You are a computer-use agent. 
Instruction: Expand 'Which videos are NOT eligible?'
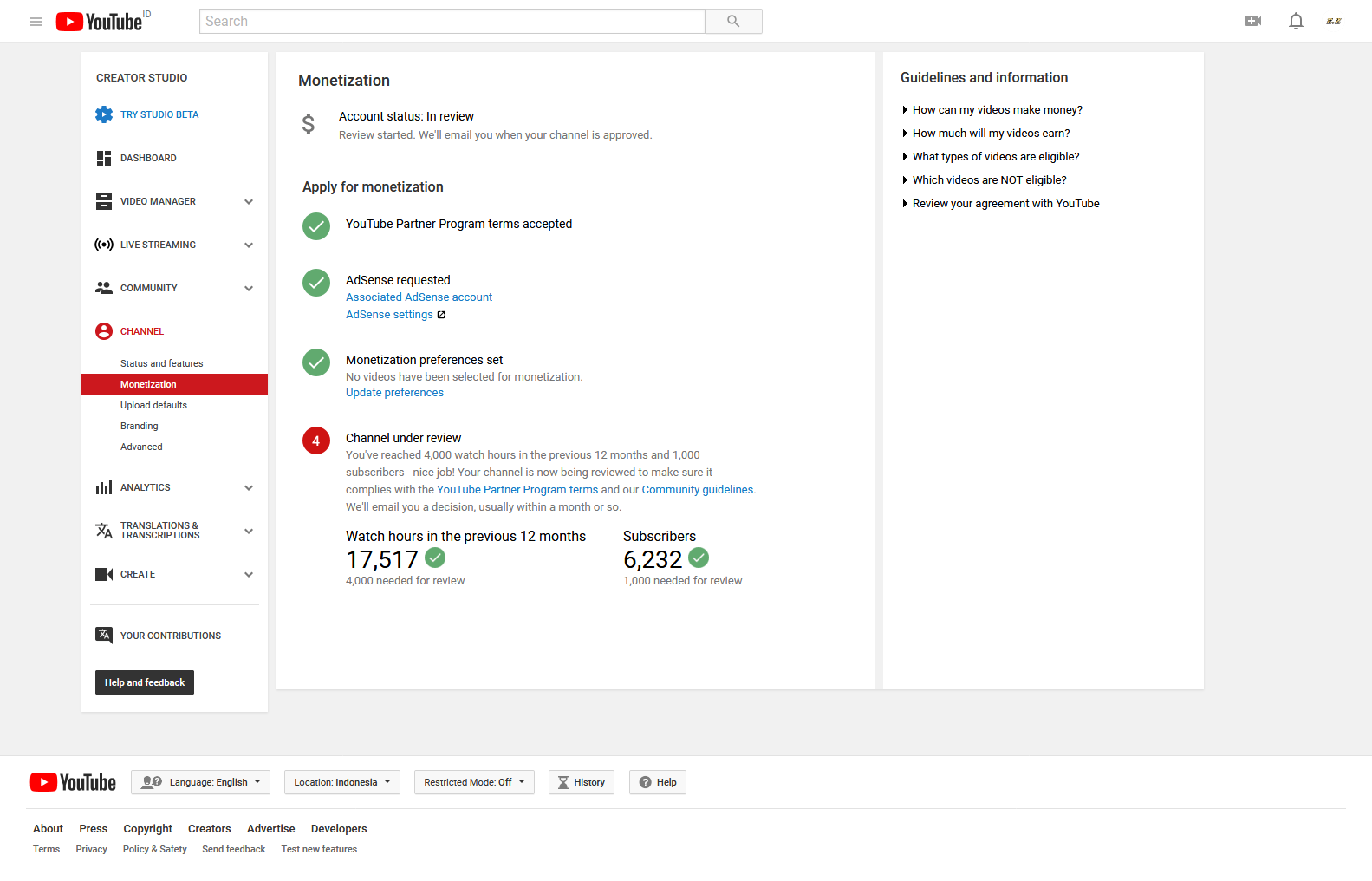(x=985, y=180)
